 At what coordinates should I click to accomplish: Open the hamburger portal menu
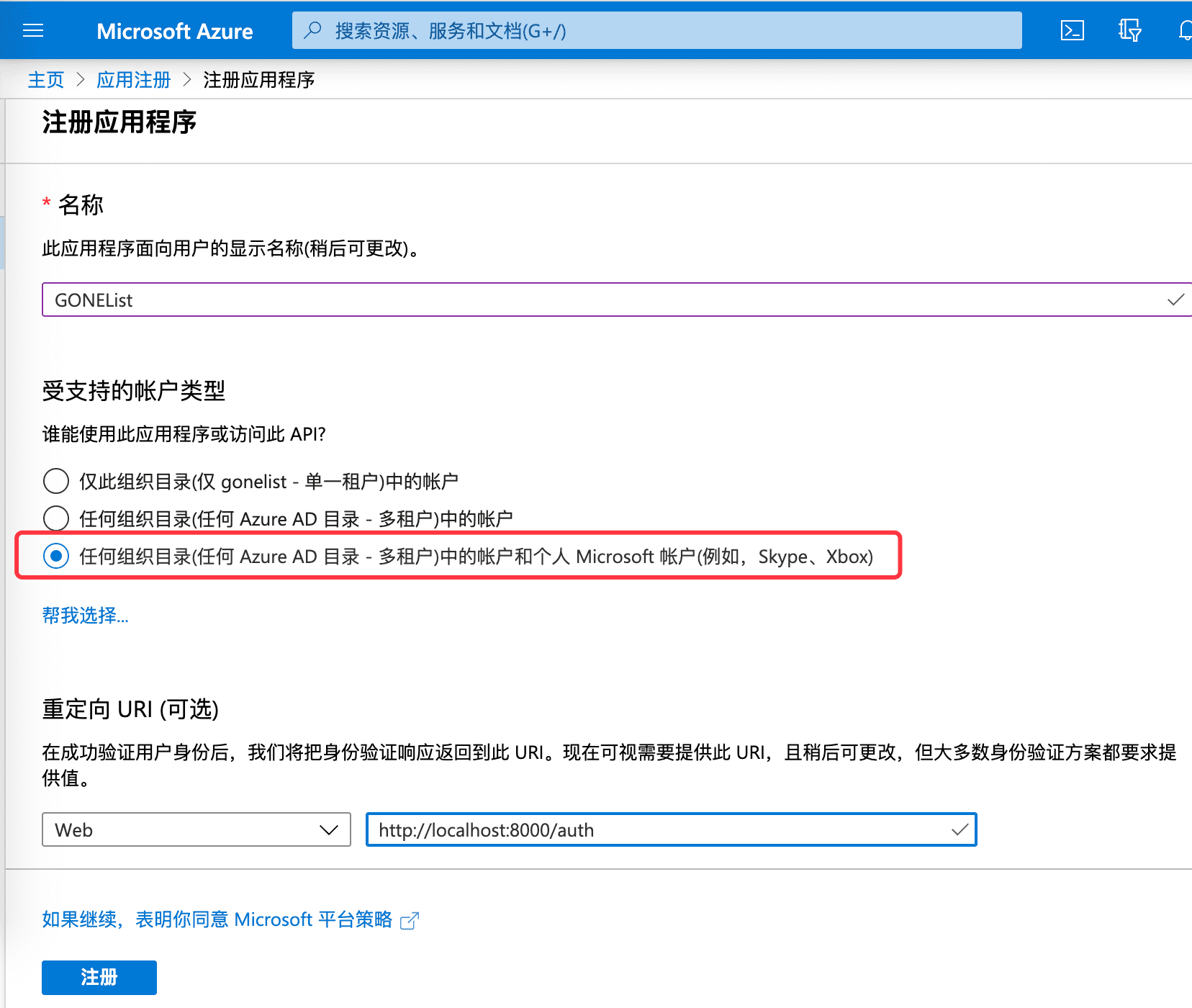(x=33, y=31)
